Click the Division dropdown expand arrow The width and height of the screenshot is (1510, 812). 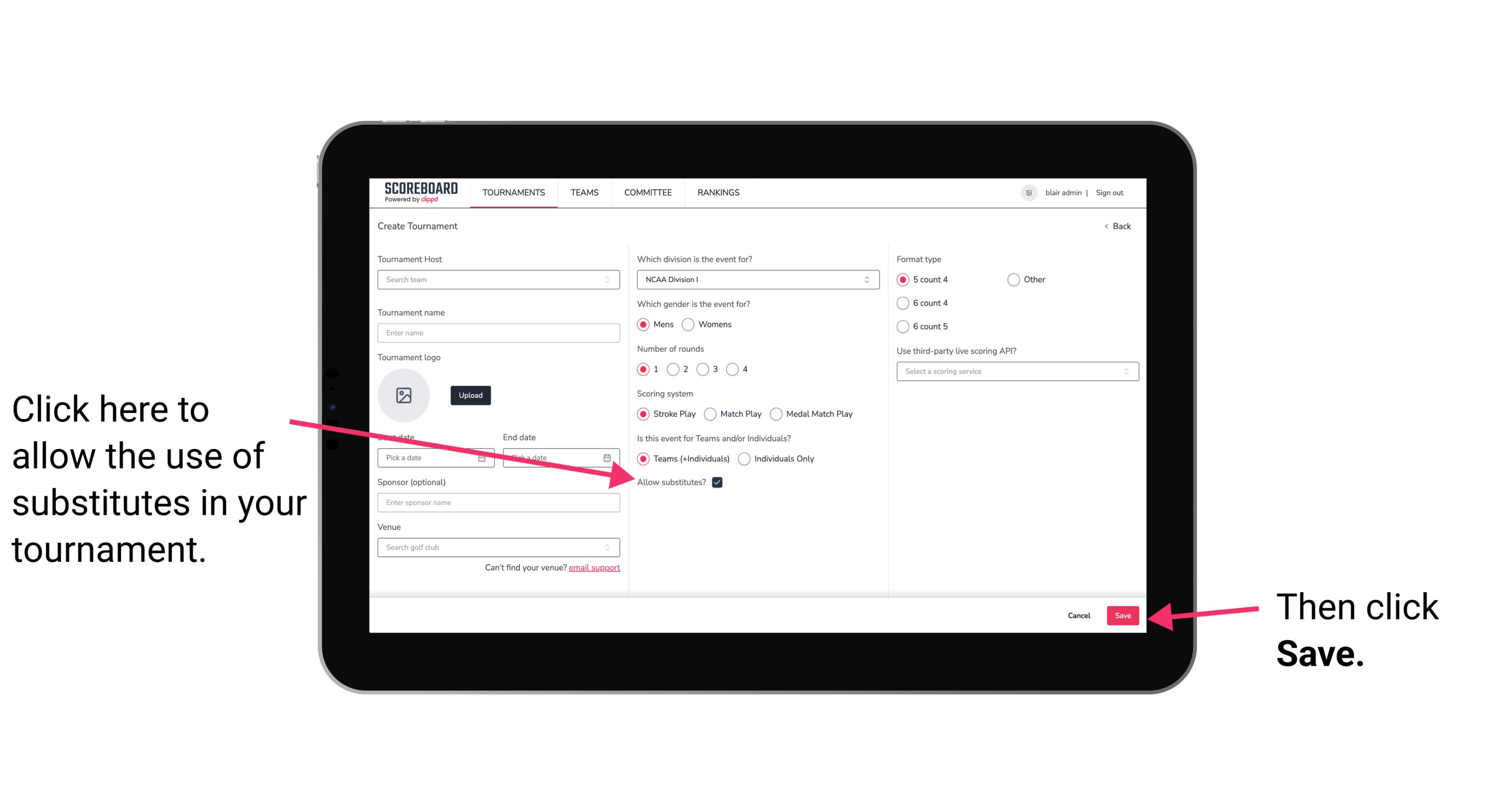(x=868, y=280)
